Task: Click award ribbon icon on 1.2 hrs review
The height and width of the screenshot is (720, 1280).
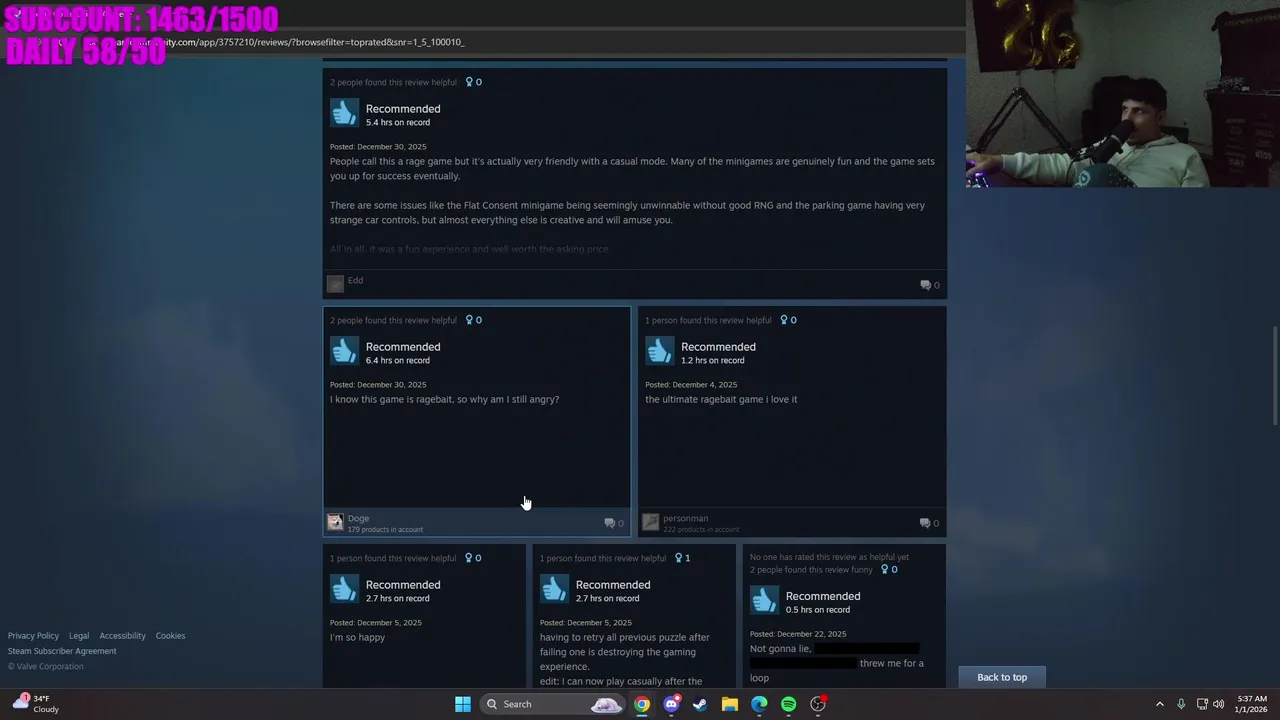Action: pyautogui.click(x=784, y=320)
